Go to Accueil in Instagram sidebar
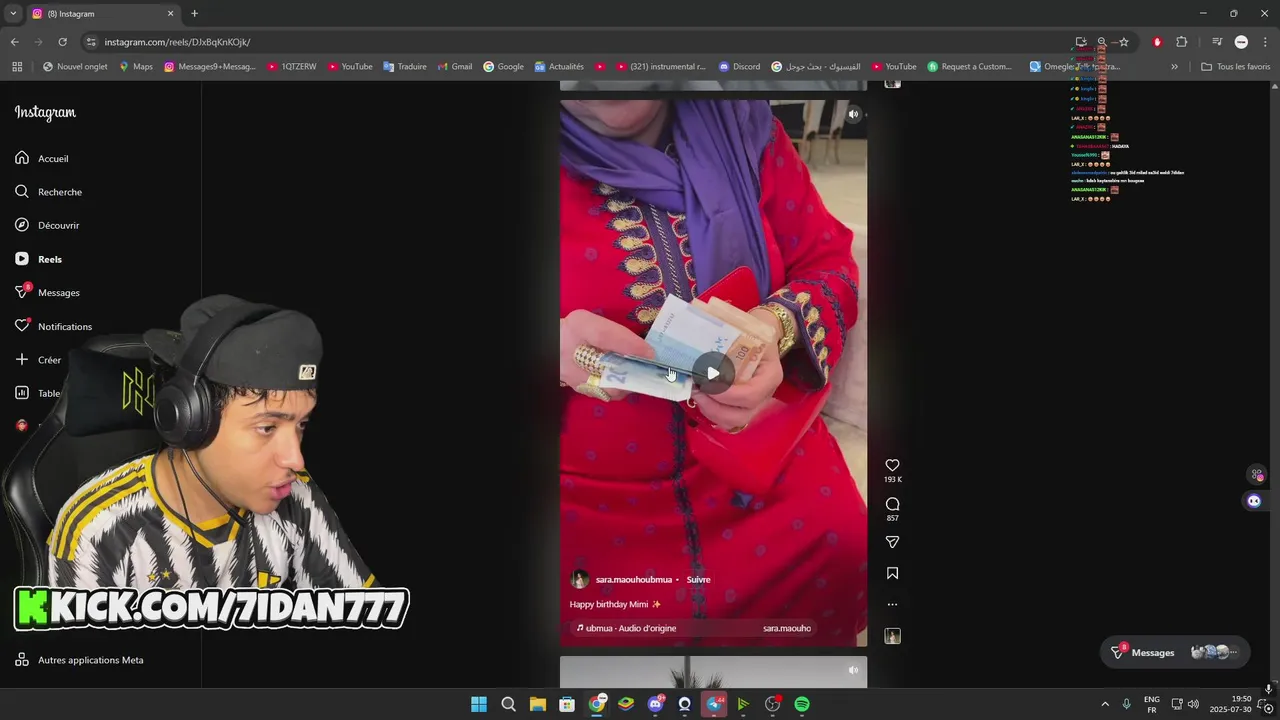 (42, 158)
